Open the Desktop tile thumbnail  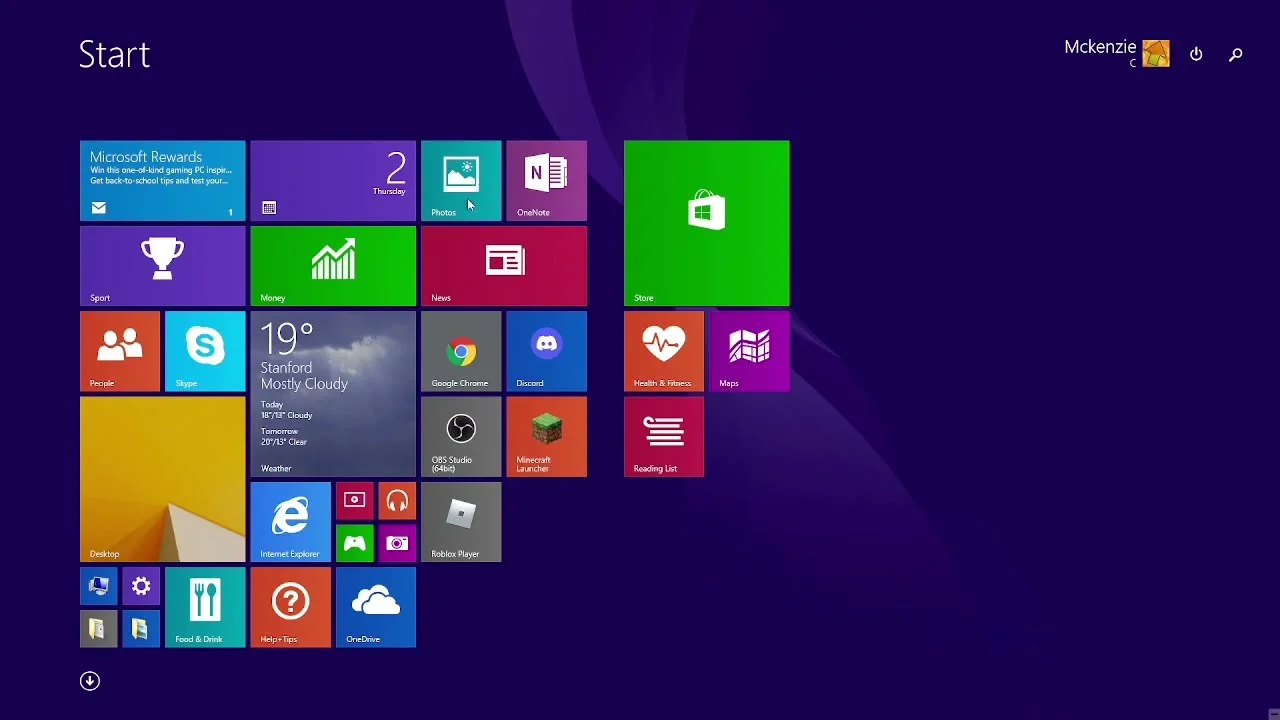162,479
